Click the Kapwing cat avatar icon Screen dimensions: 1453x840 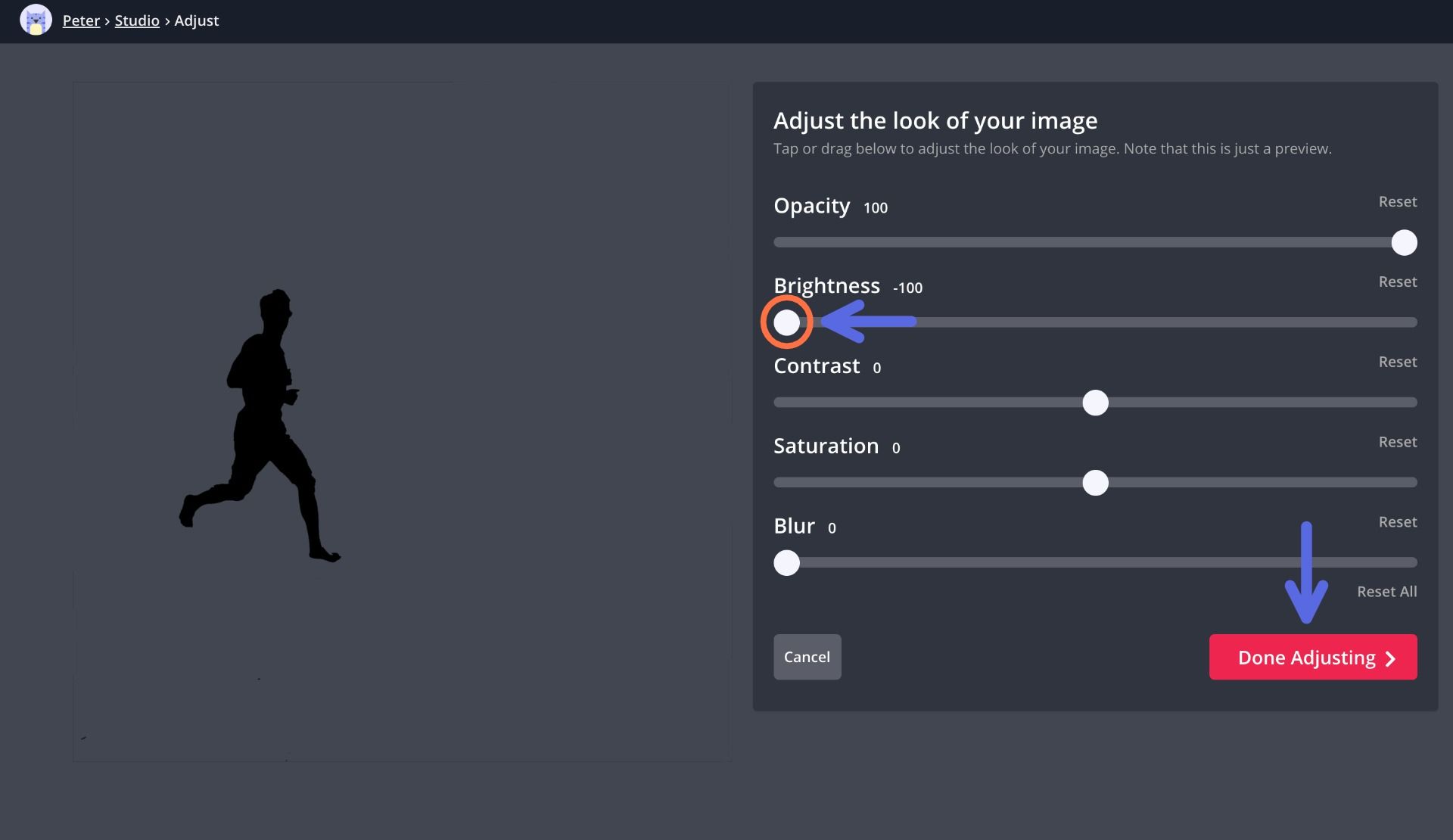coord(36,20)
